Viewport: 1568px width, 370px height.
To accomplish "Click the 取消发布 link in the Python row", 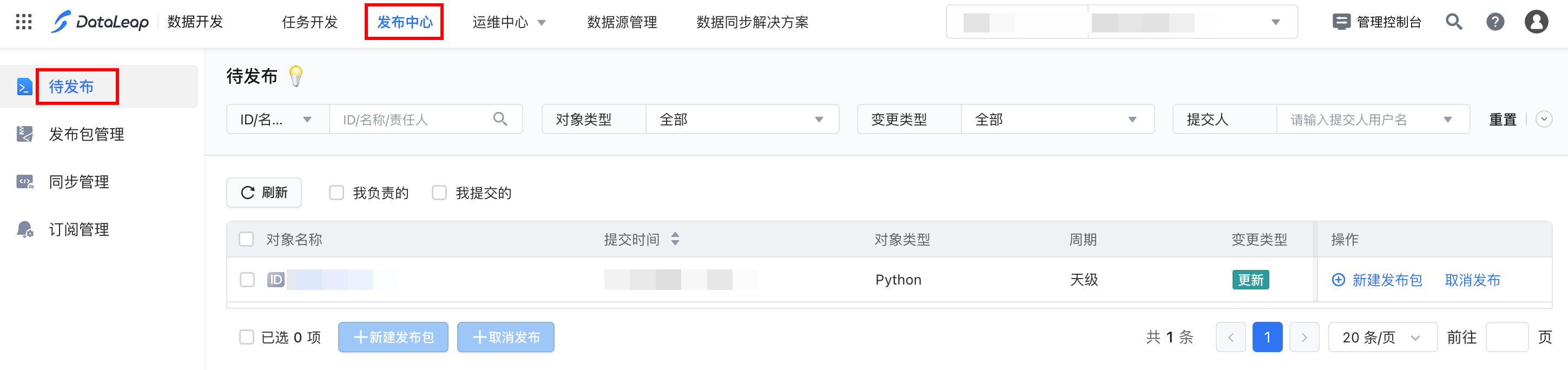I will pyautogui.click(x=1472, y=280).
